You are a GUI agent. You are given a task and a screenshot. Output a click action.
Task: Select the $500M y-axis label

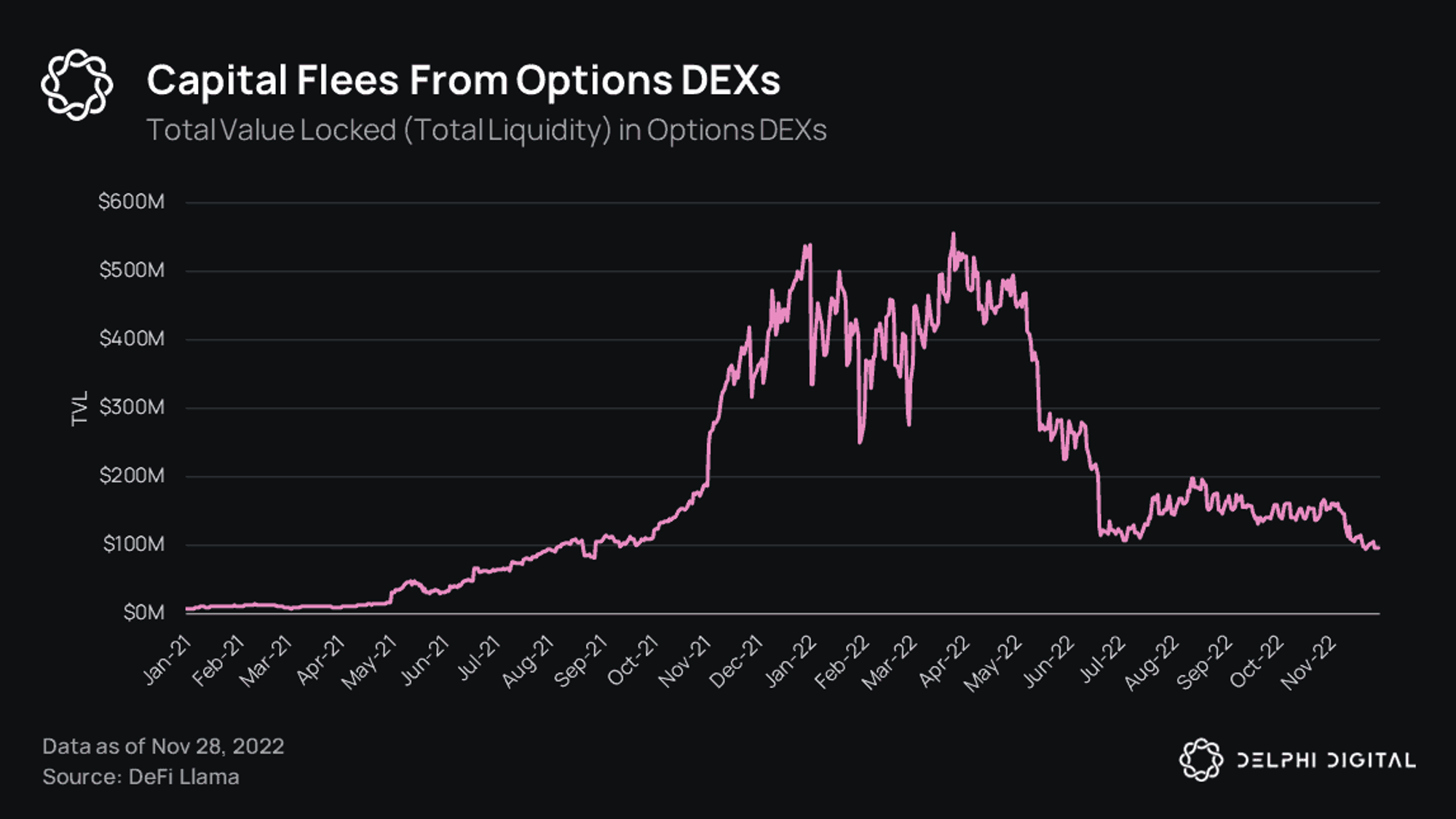[x=132, y=270]
